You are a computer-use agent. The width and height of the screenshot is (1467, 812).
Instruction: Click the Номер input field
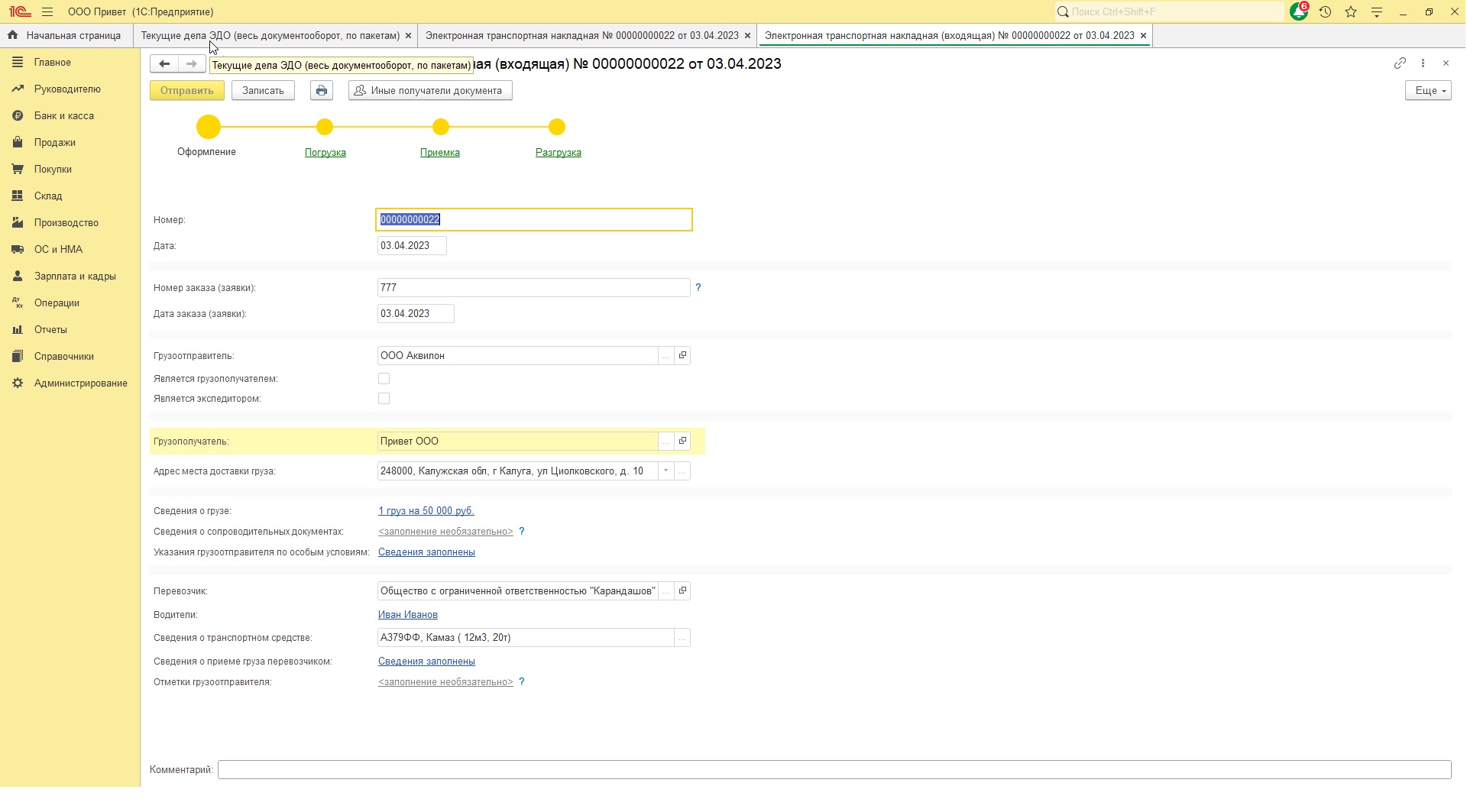tap(534, 220)
